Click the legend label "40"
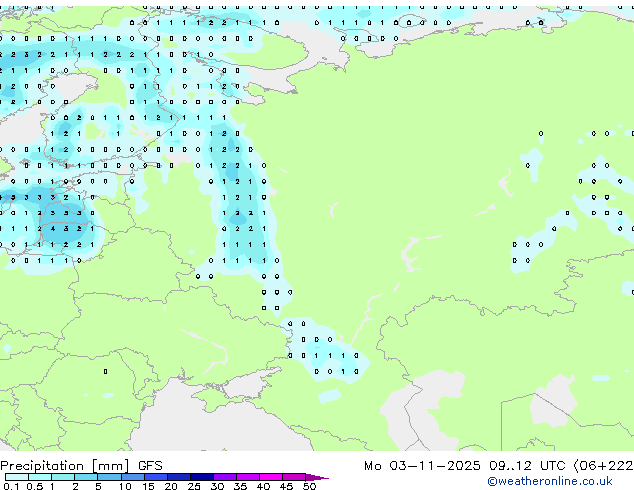The image size is (634, 490). tap(263, 486)
